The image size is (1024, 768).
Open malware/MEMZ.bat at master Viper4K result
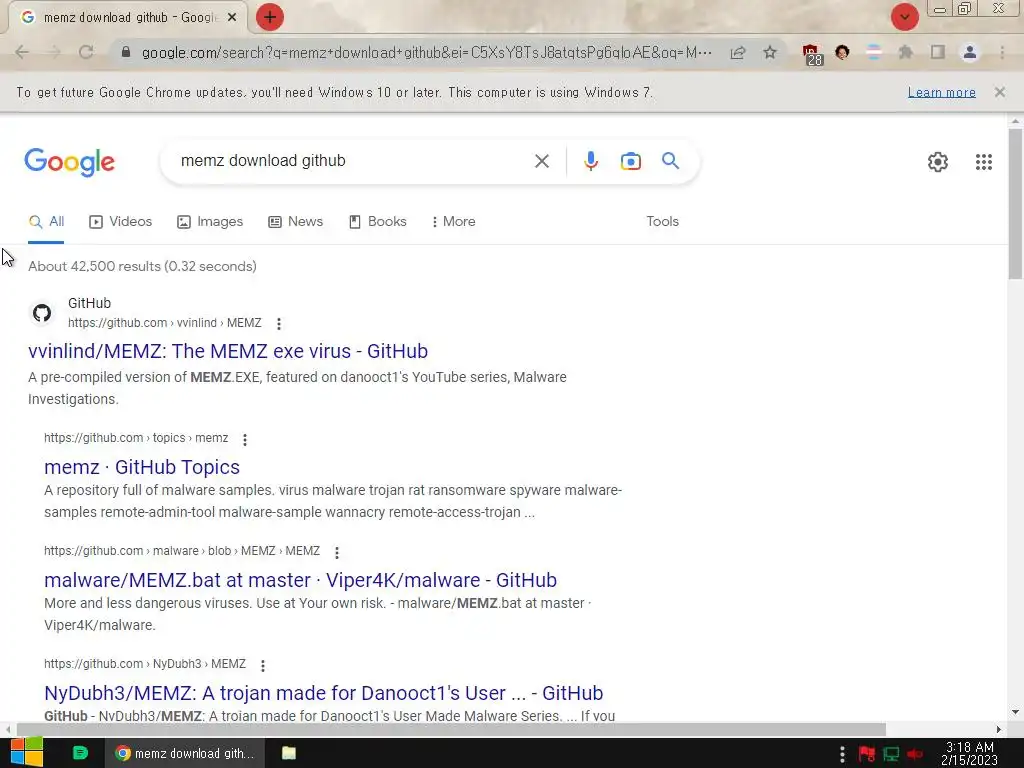coord(300,580)
